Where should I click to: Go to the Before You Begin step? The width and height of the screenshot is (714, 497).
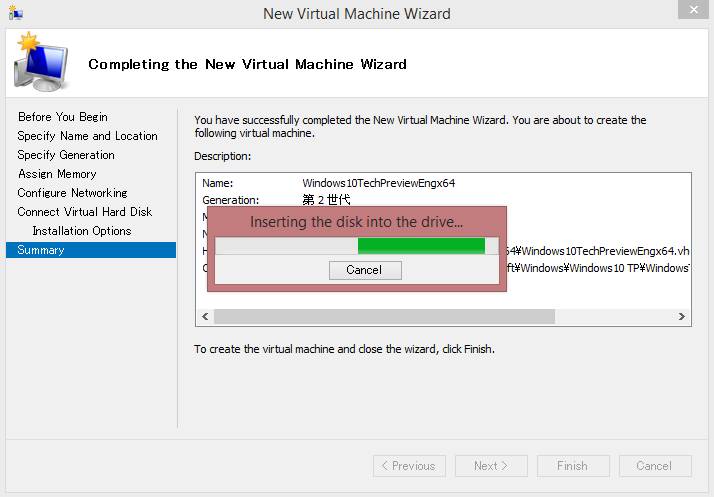pos(63,117)
